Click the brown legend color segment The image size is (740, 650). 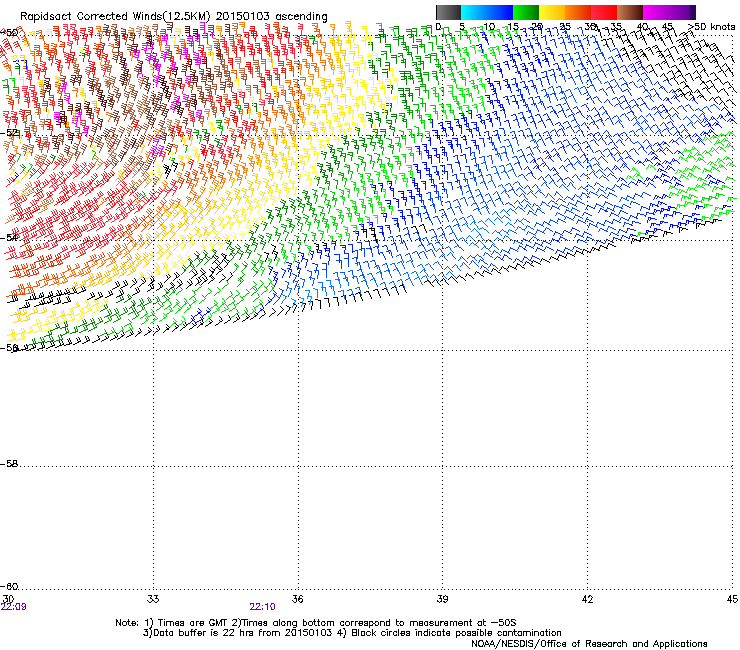coord(630,12)
